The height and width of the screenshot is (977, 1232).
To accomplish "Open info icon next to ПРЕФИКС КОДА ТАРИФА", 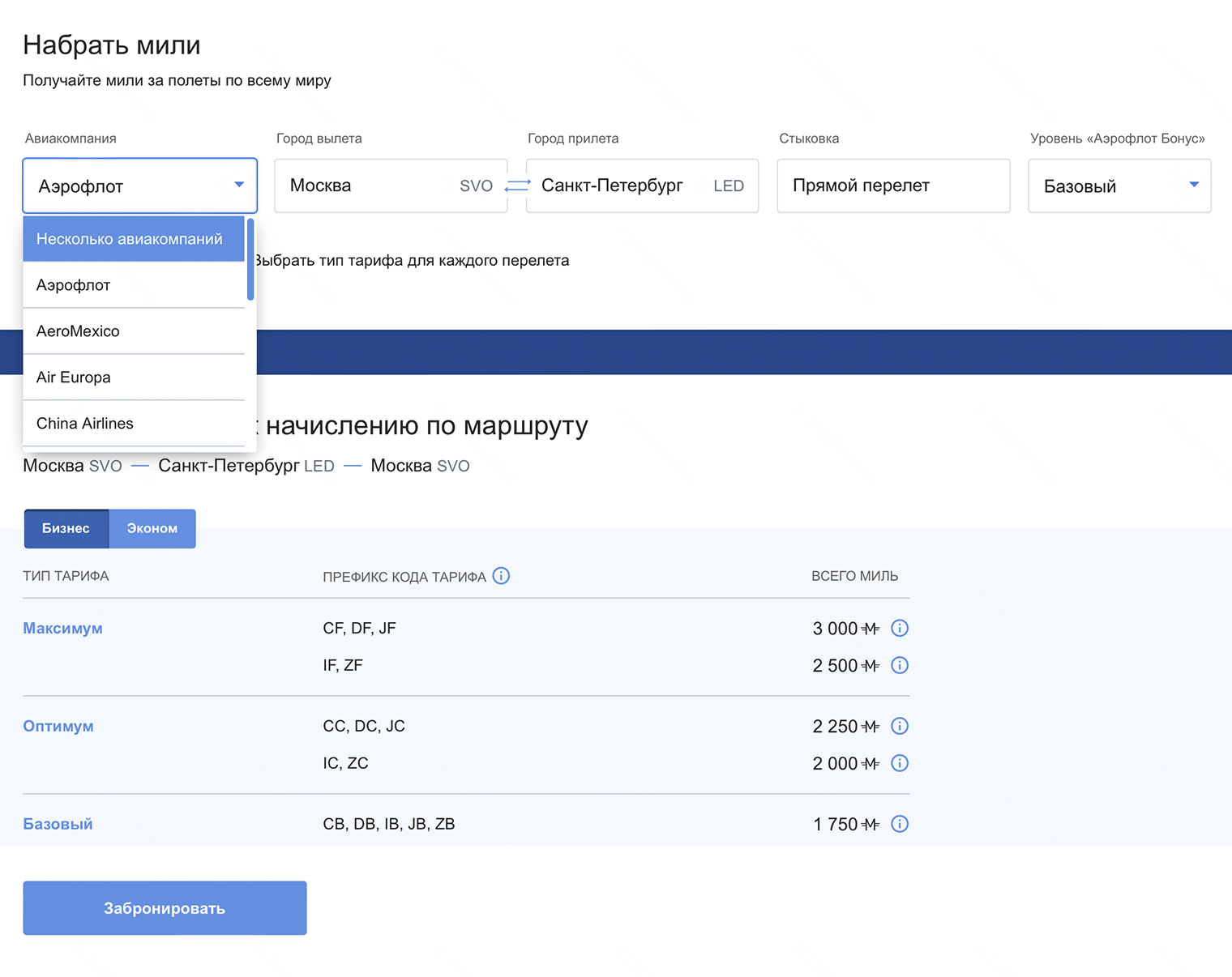I will (501, 576).
